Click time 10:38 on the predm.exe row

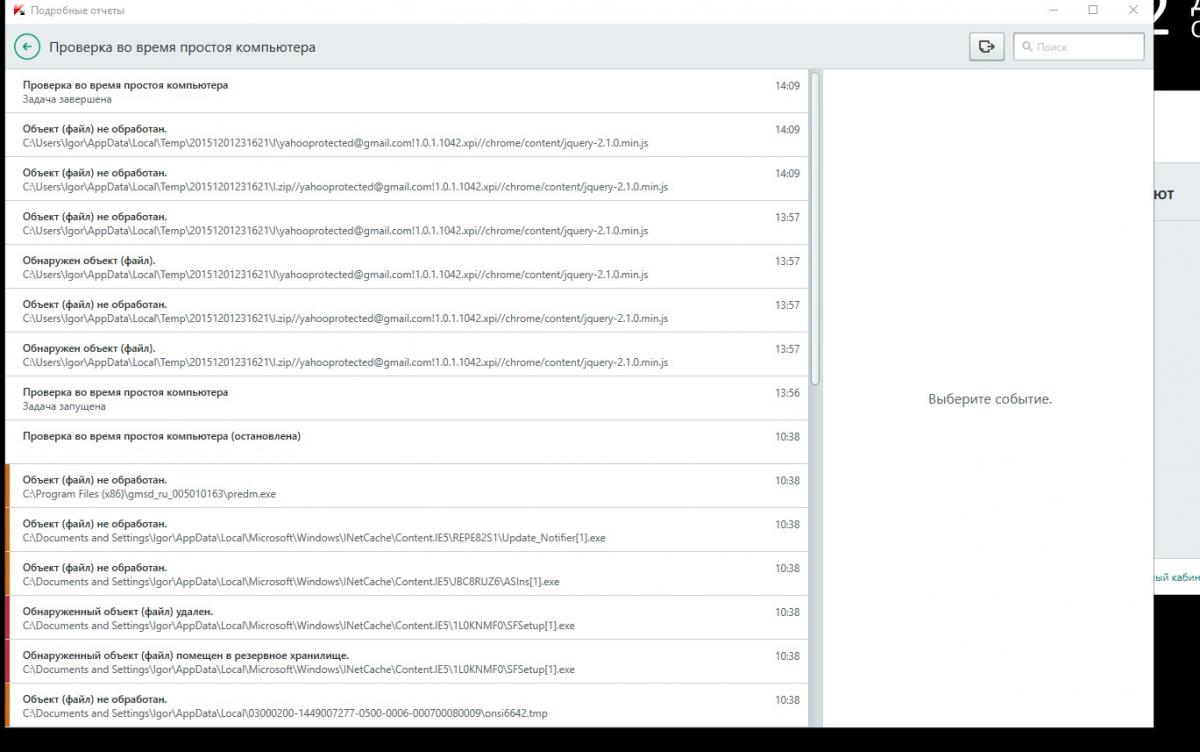point(787,481)
